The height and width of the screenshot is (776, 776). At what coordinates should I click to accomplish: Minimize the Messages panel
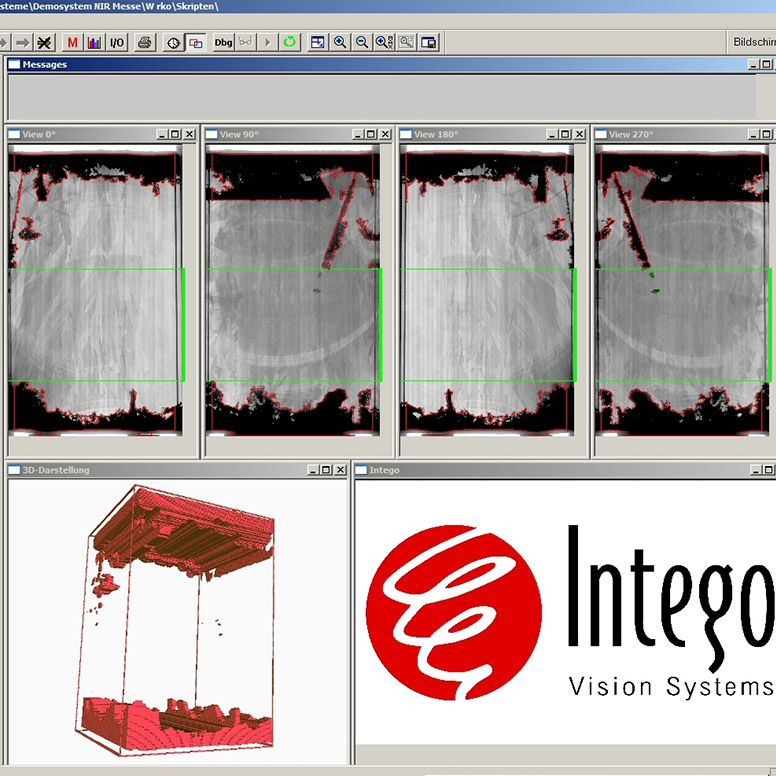point(753,64)
